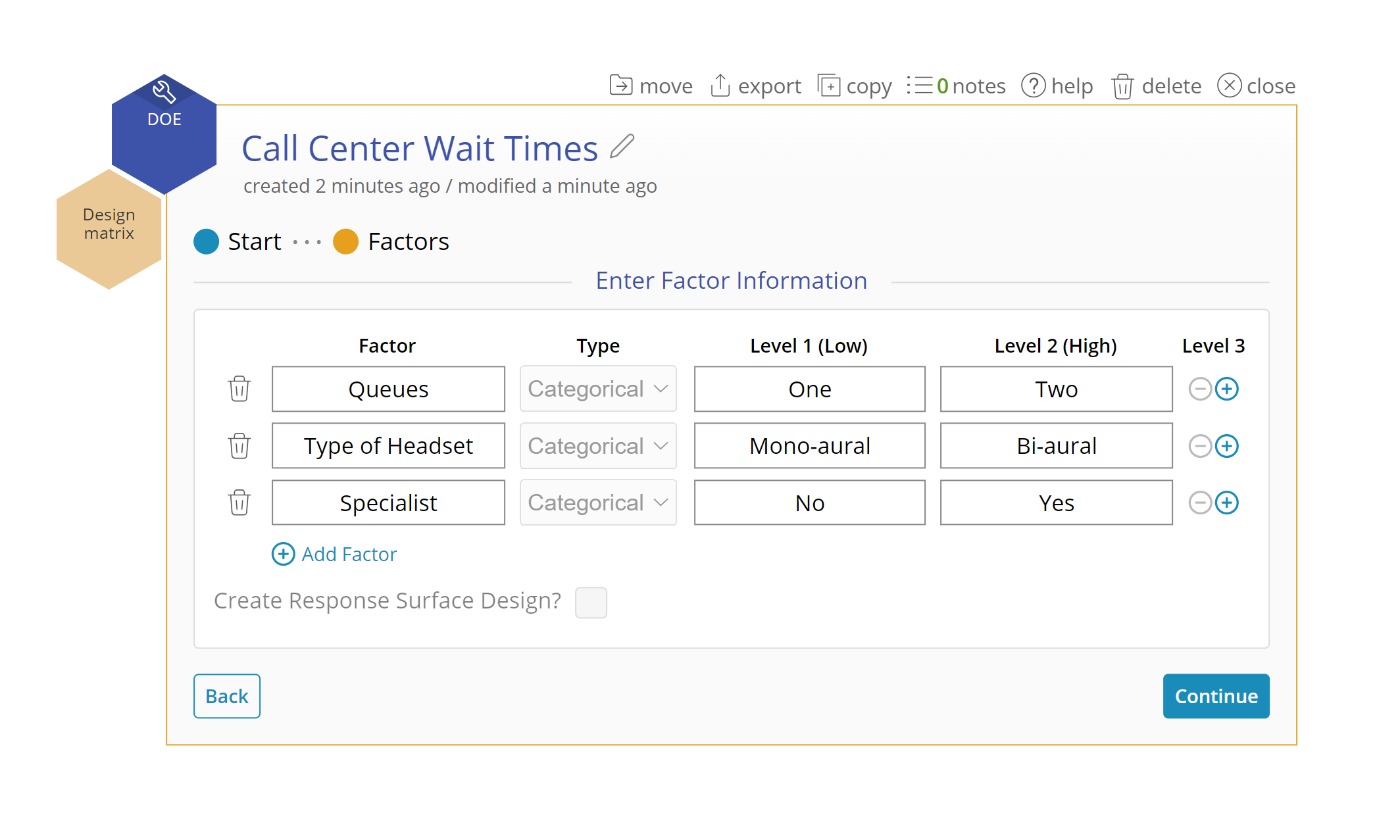Click the Back button
This screenshot has height=840, width=1400.
[x=226, y=696]
